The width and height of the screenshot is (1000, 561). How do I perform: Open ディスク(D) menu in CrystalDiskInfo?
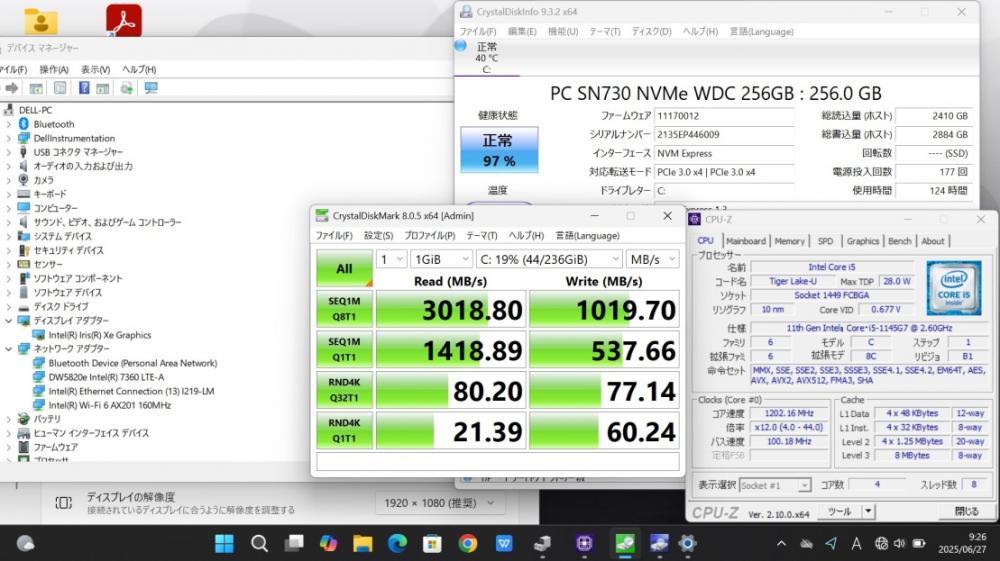click(x=651, y=31)
